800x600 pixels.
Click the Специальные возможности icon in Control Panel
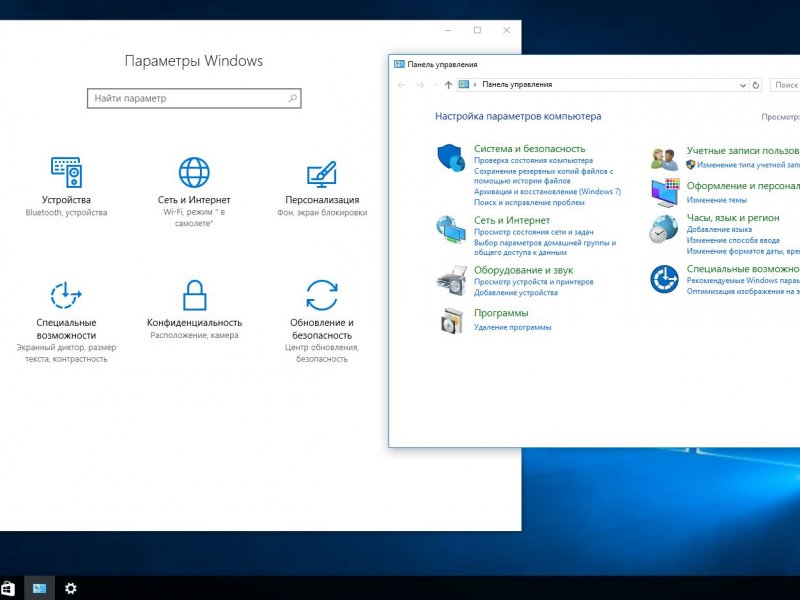[664, 279]
